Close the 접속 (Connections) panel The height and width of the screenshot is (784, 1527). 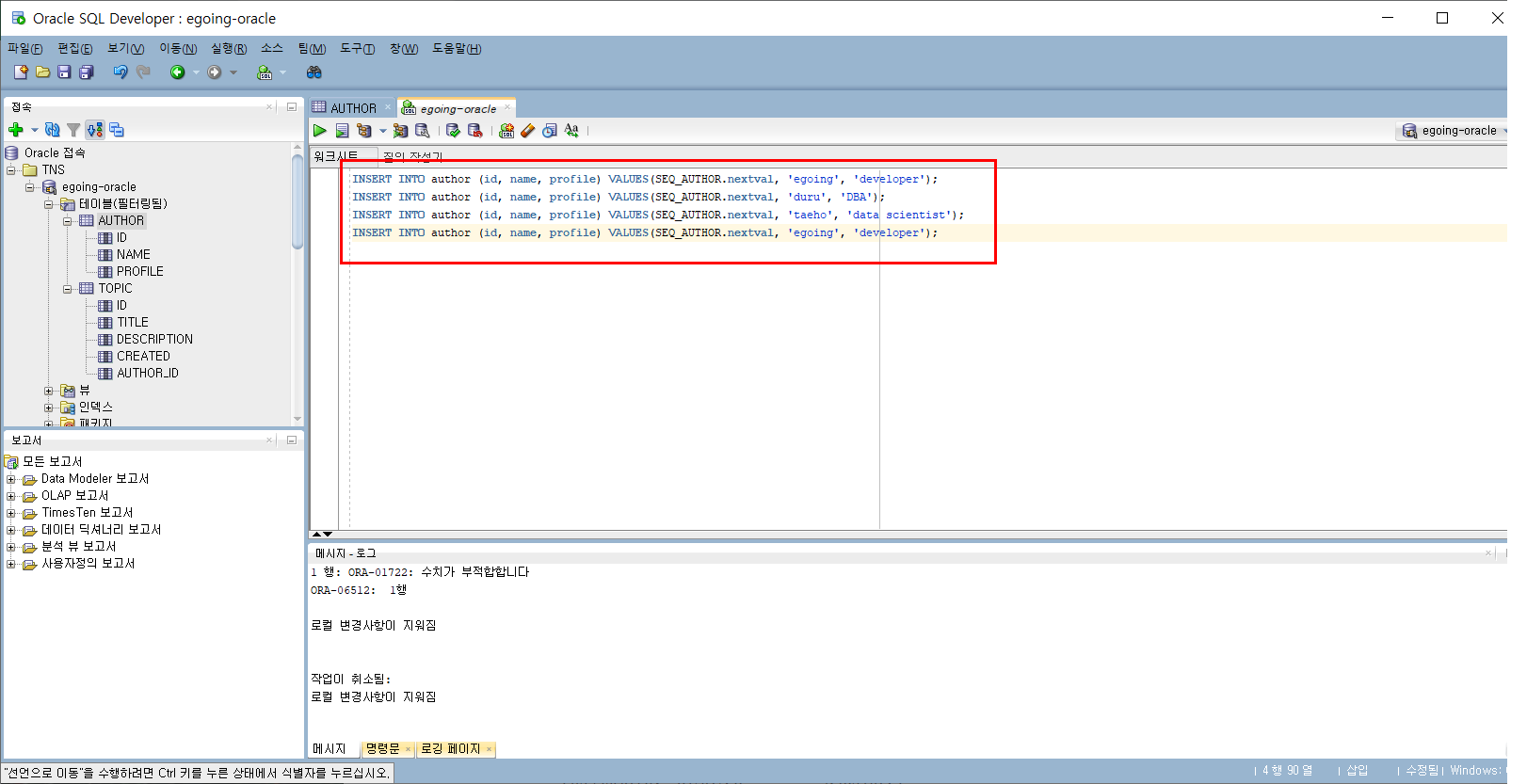tap(269, 106)
